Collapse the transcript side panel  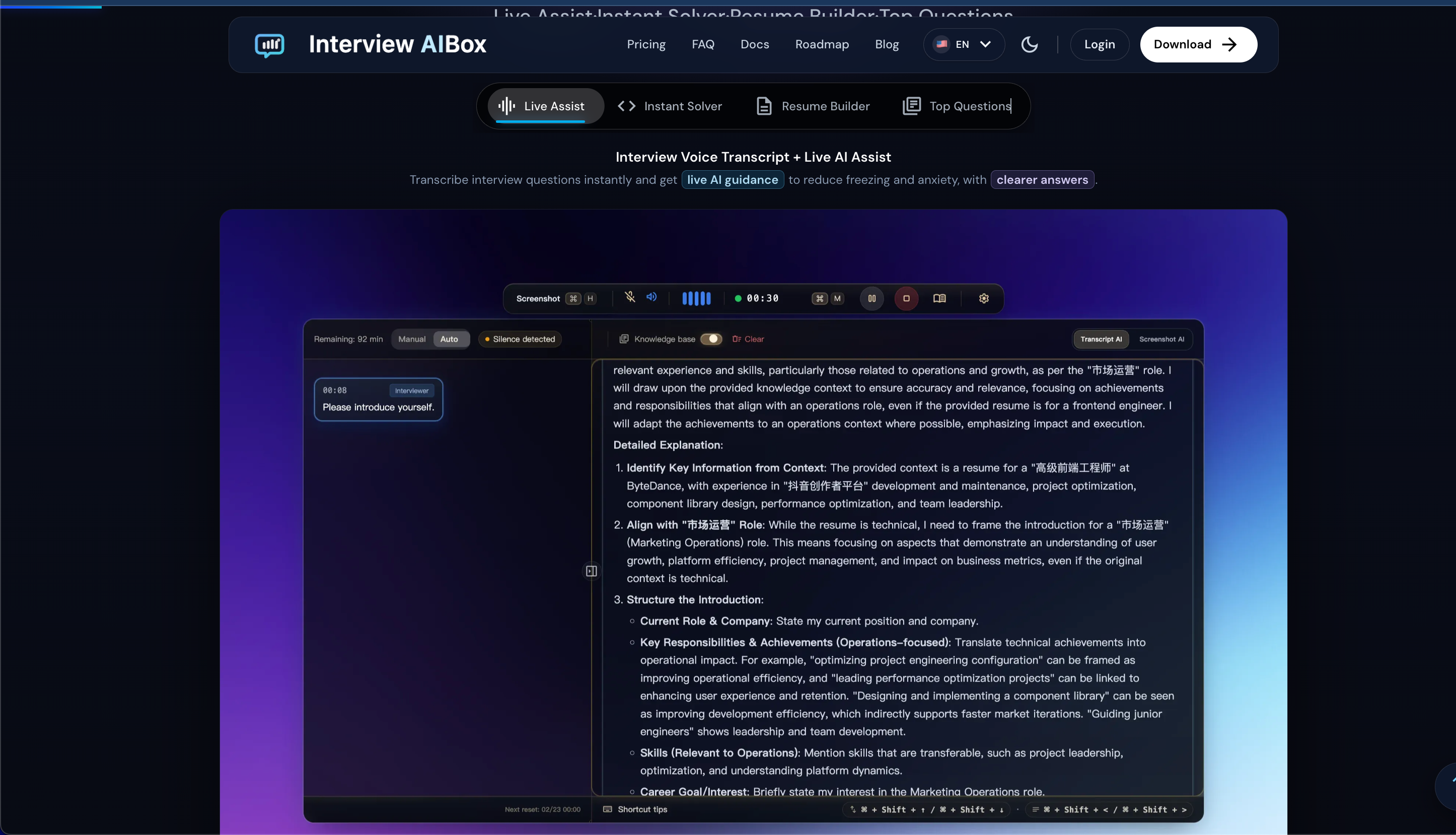click(x=592, y=571)
